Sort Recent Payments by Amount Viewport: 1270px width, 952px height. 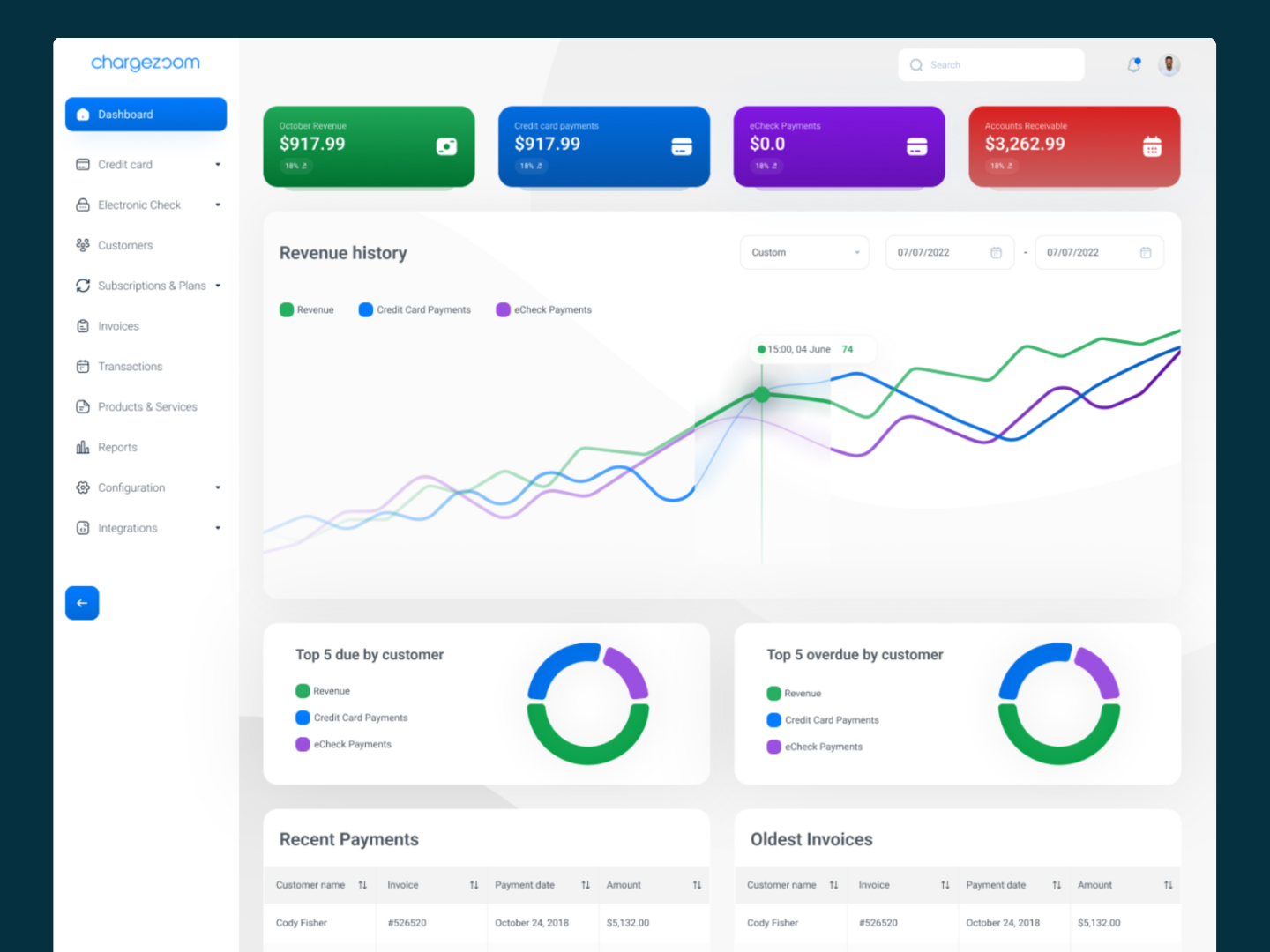pos(697,885)
